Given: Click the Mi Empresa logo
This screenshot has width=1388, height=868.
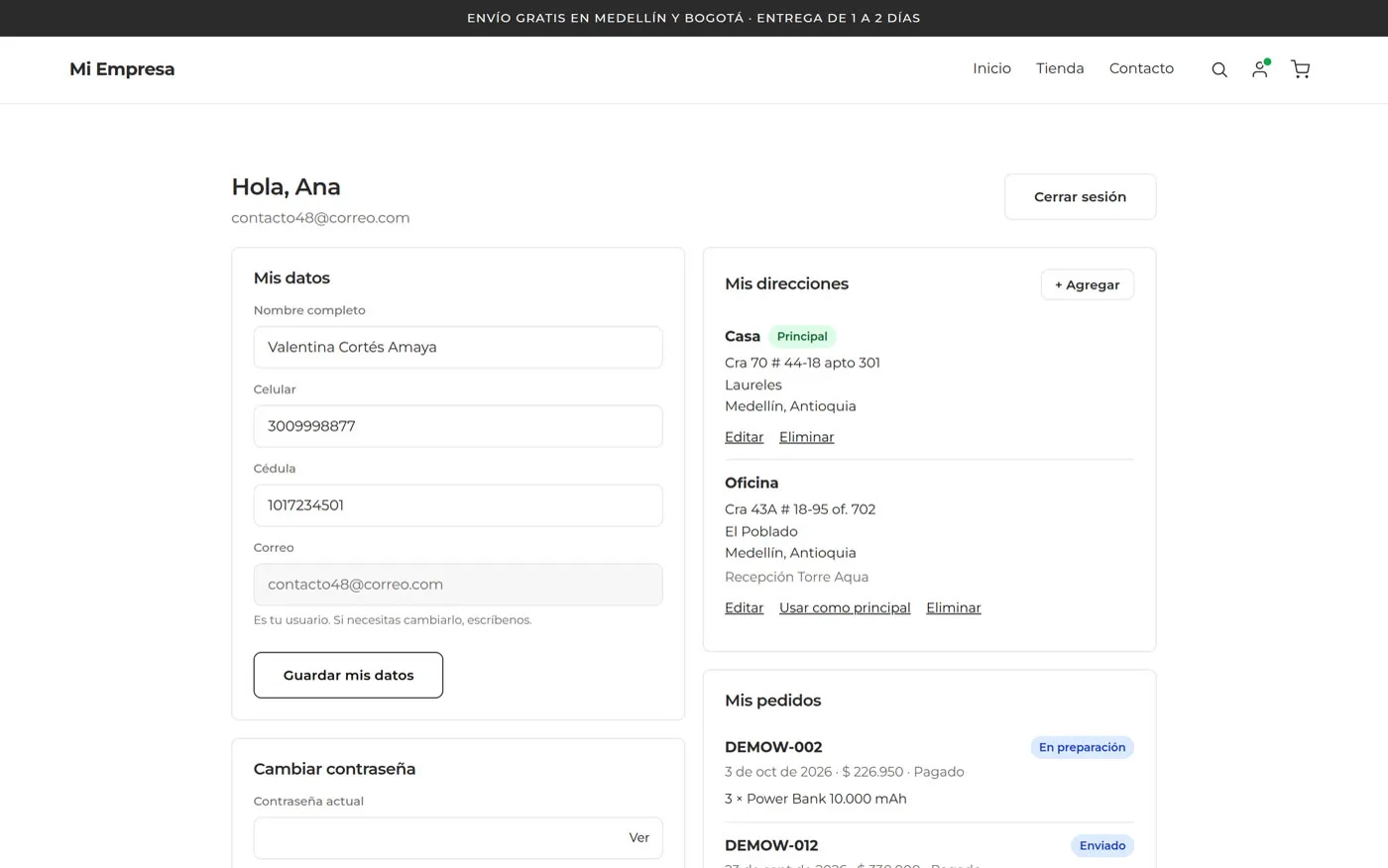Looking at the screenshot, I should click(x=122, y=69).
